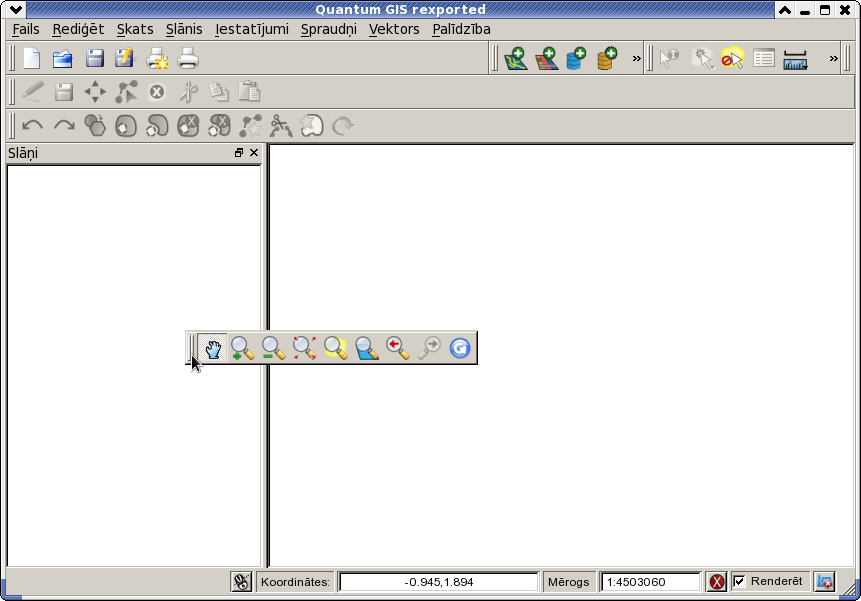Click the Delete Selected icon
The image size is (861, 601).
pyautogui.click(x=157, y=92)
